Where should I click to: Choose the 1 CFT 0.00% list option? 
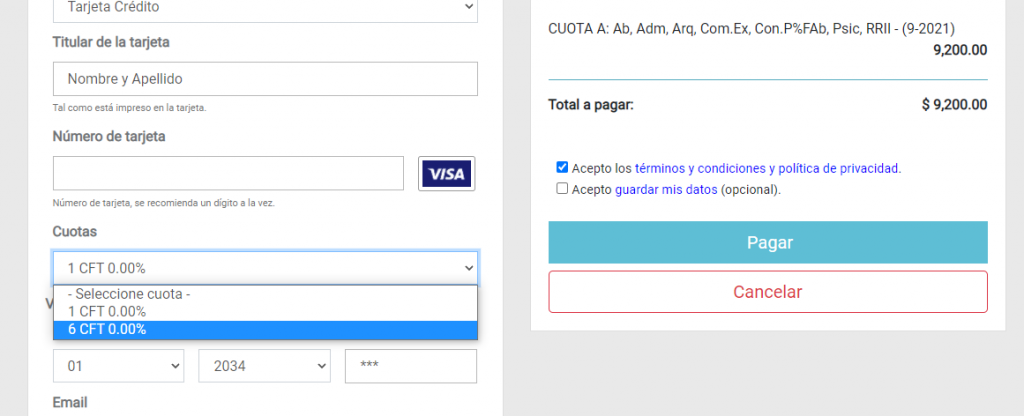click(265, 312)
